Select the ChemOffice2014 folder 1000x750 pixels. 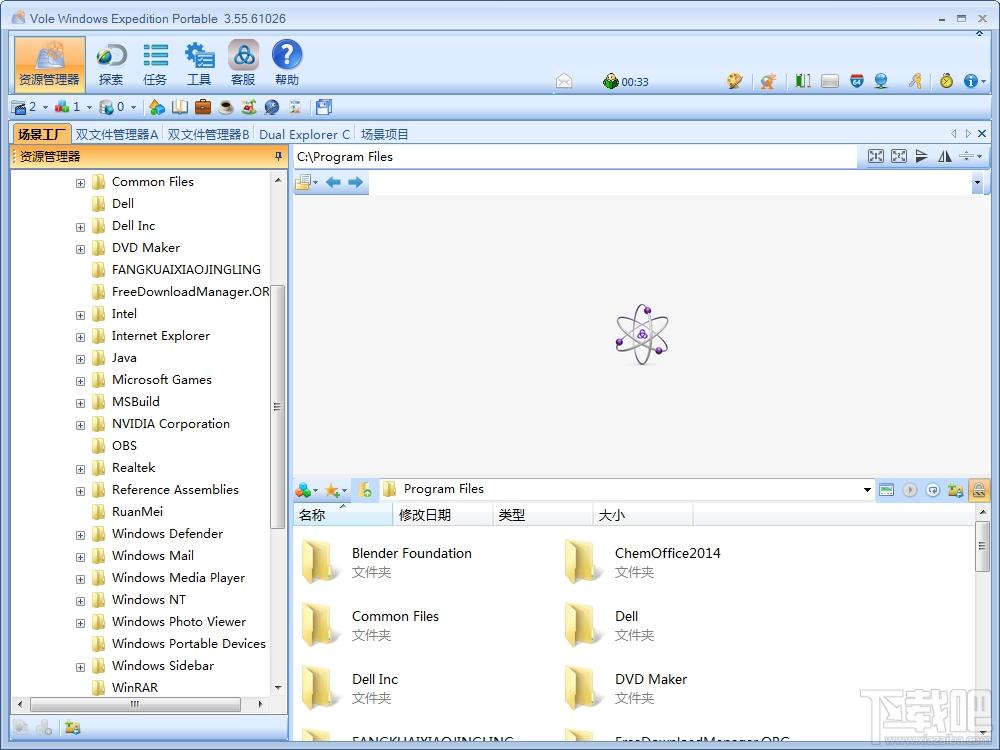[643, 561]
